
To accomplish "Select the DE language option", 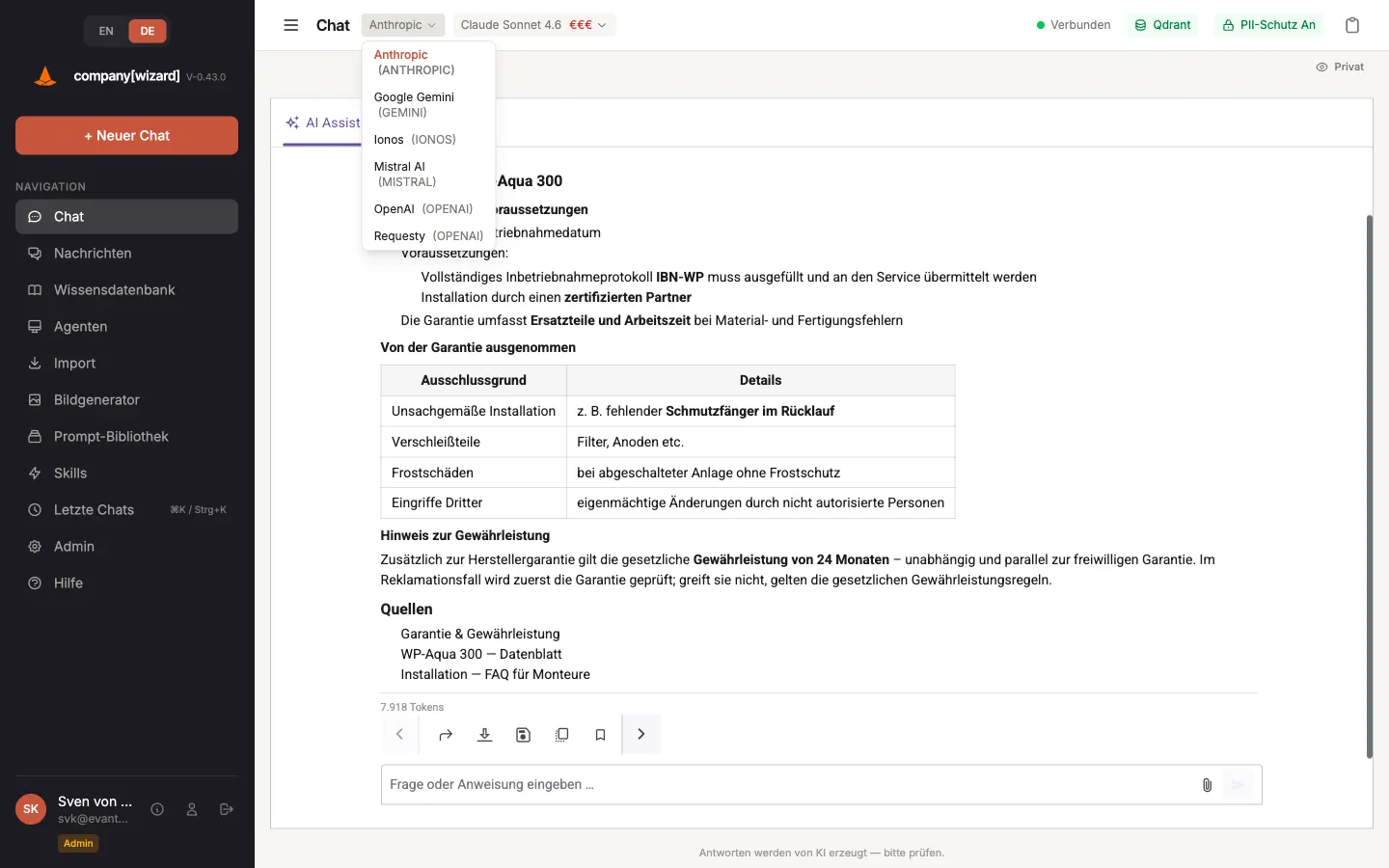I will [x=148, y=31].
